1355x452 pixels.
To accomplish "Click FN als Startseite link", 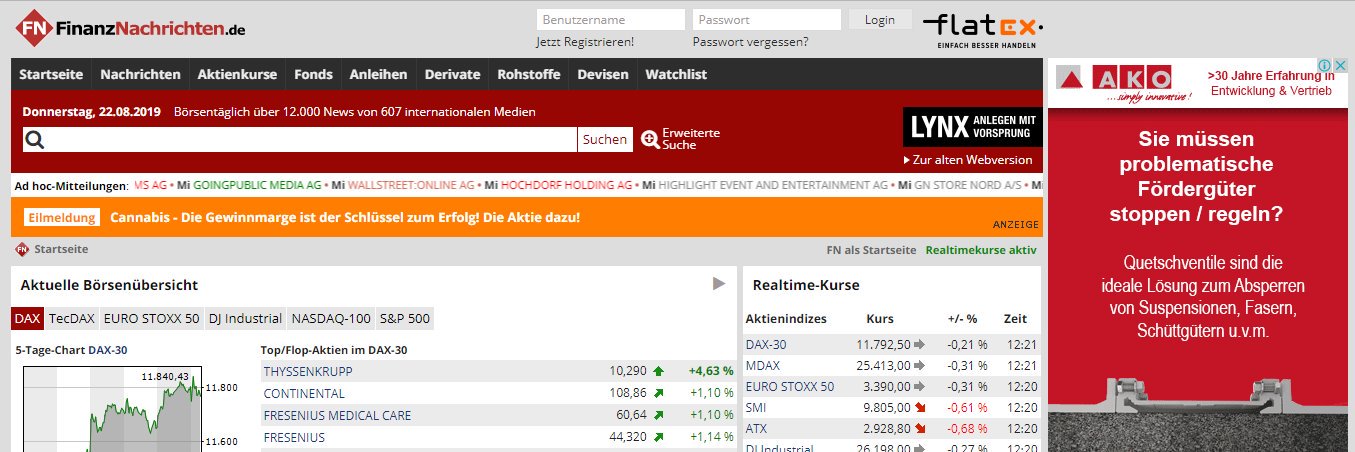I will [x=871, y=250].
